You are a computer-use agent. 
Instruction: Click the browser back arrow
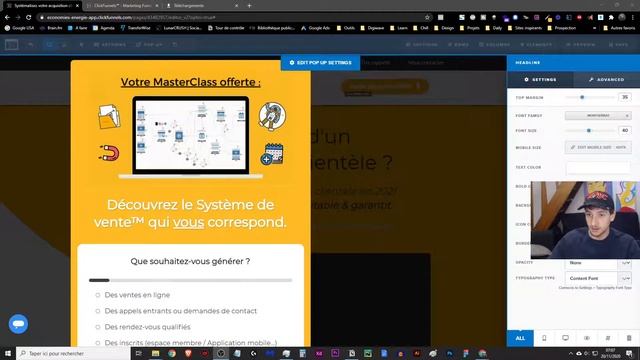coord(7,18)
